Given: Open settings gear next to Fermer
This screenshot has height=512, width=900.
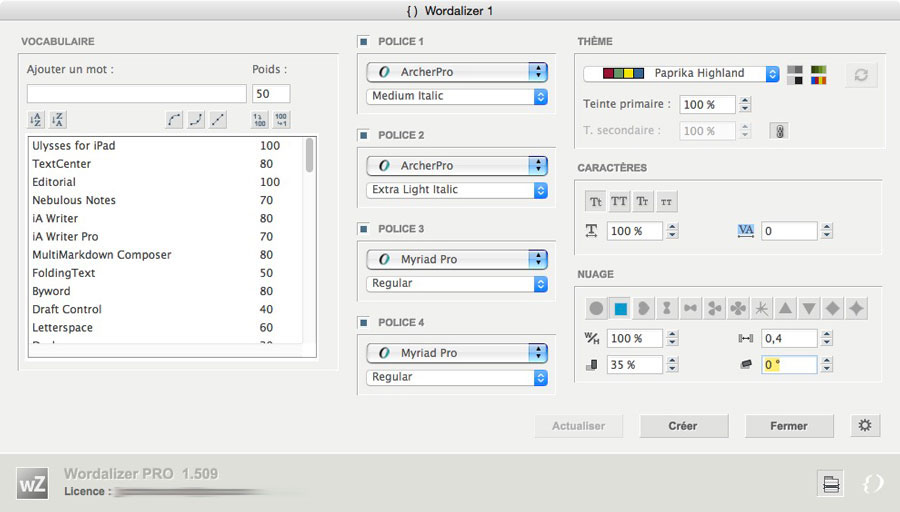Looking at the screenshot, I should (865, 425).
